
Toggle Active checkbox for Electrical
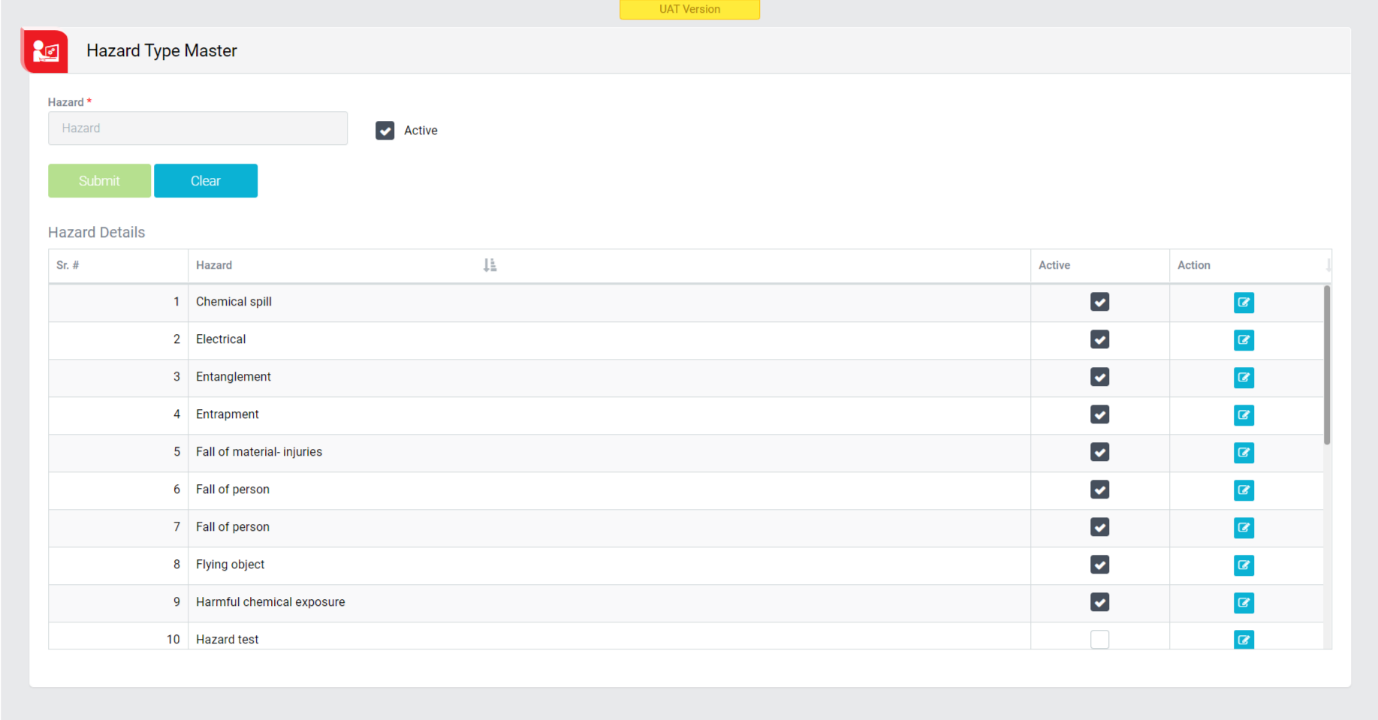point(1100,339)
